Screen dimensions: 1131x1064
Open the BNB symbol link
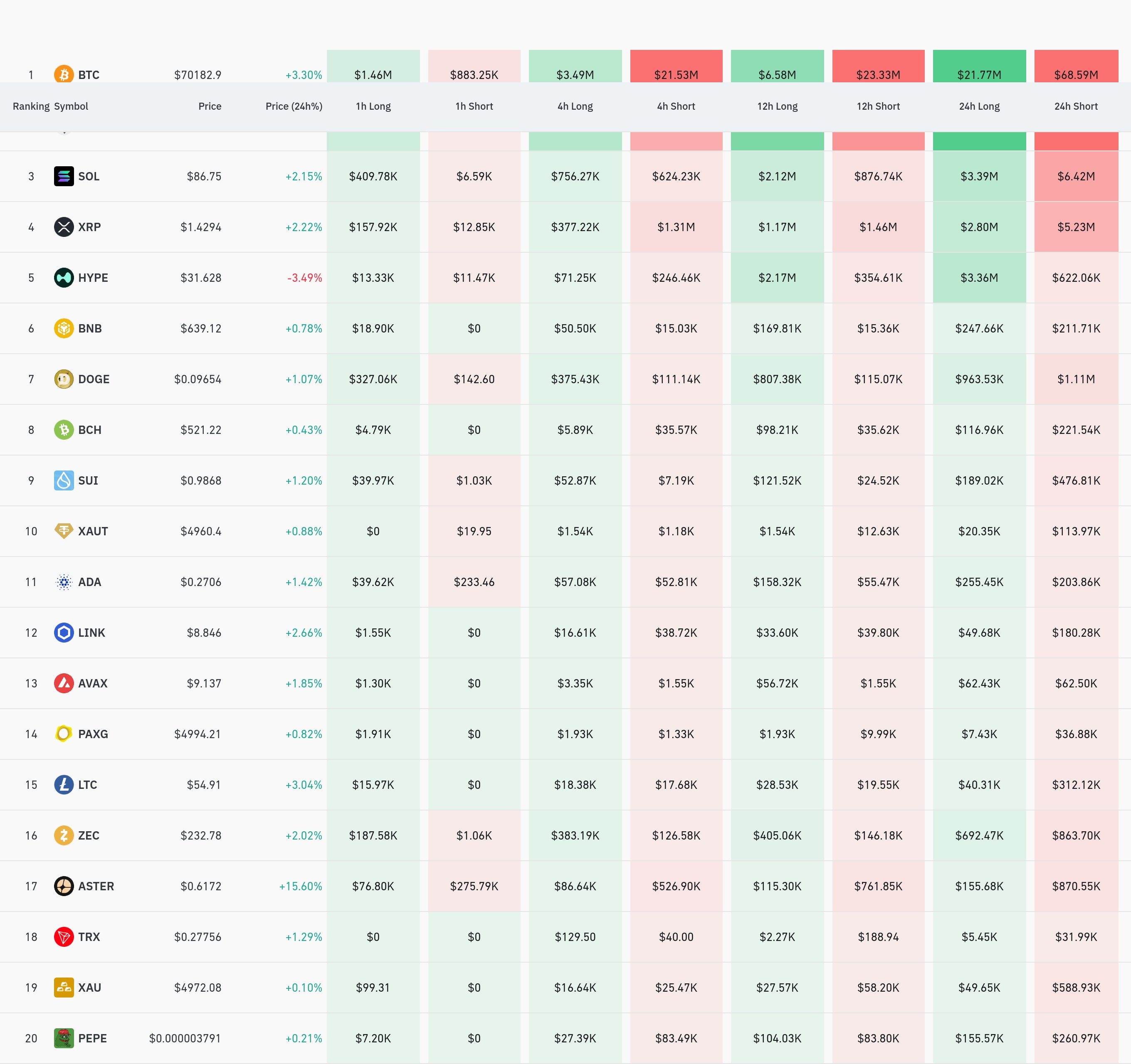(90, 328)
